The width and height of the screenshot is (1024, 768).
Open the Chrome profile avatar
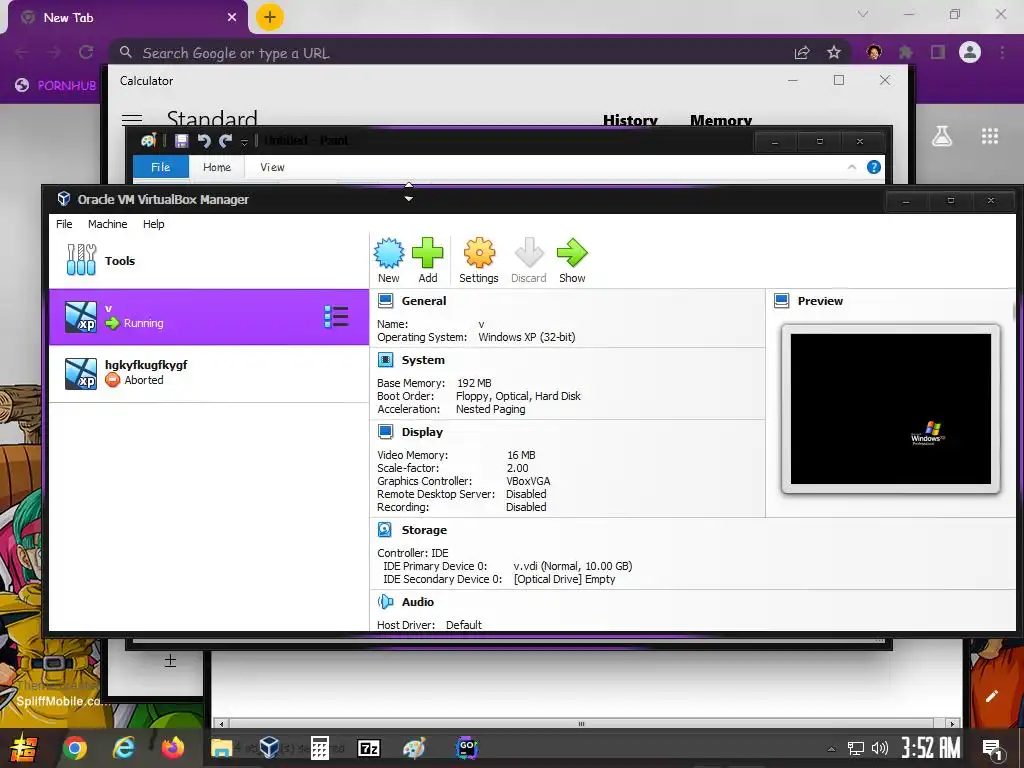point(970,52)
